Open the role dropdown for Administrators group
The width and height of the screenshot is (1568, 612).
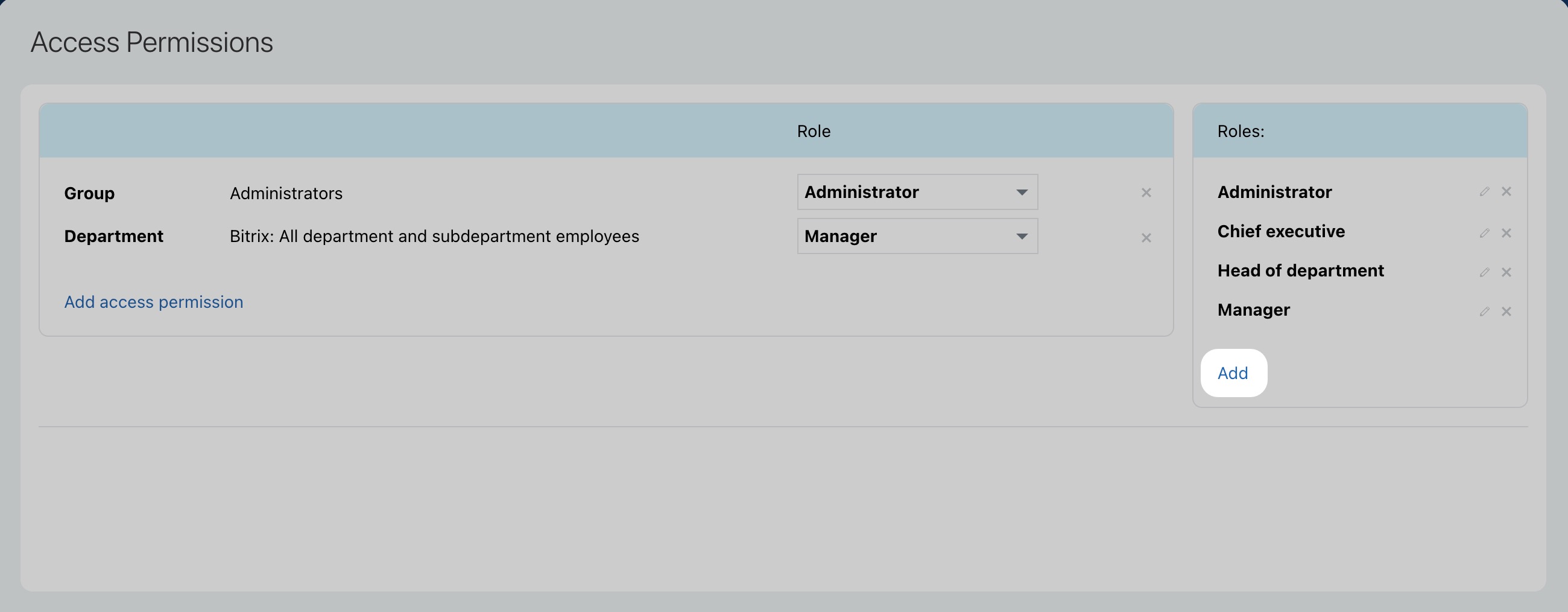(917, 193)
